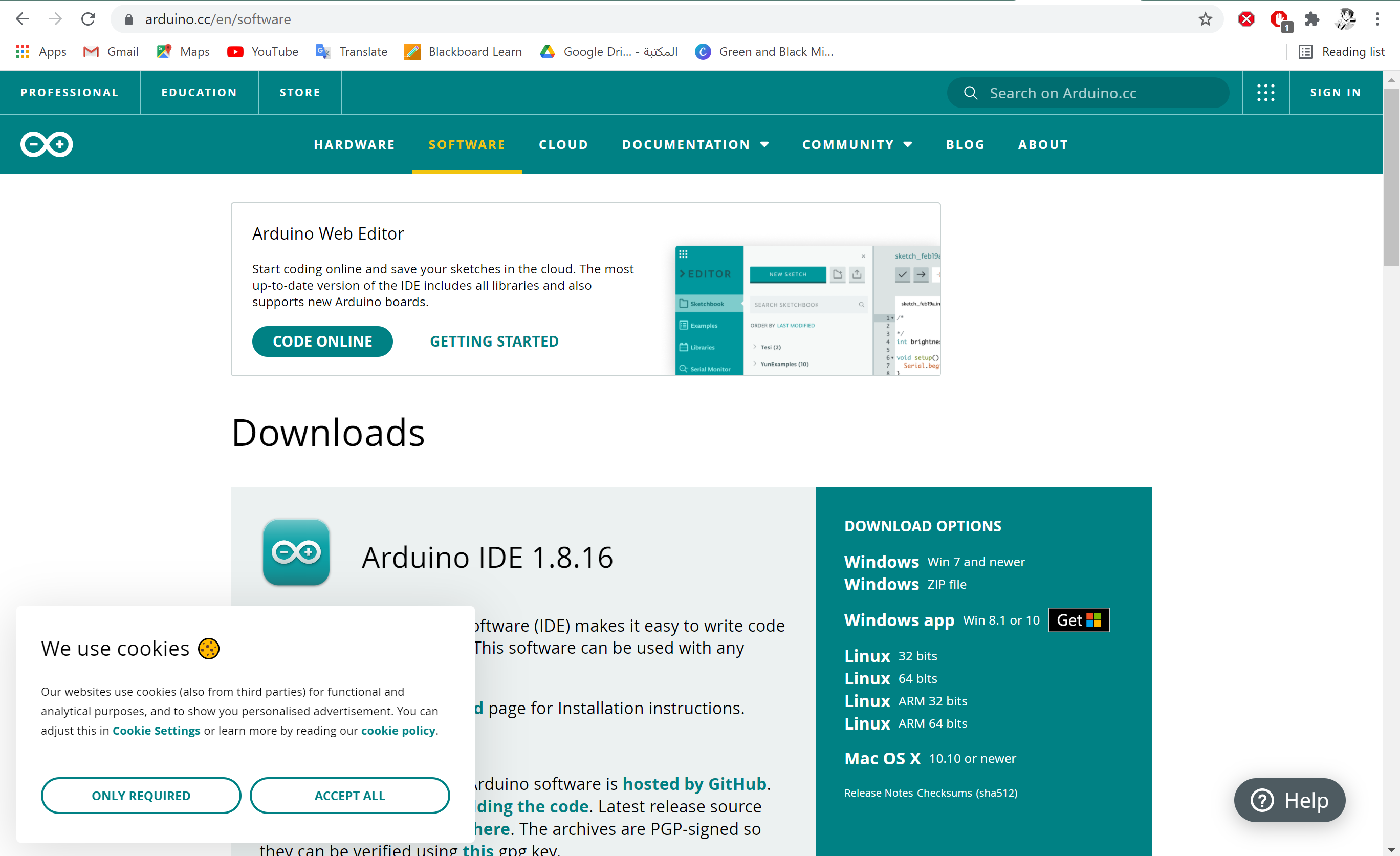
Task: Open the EDUCATION top menu
Action: 200,92
